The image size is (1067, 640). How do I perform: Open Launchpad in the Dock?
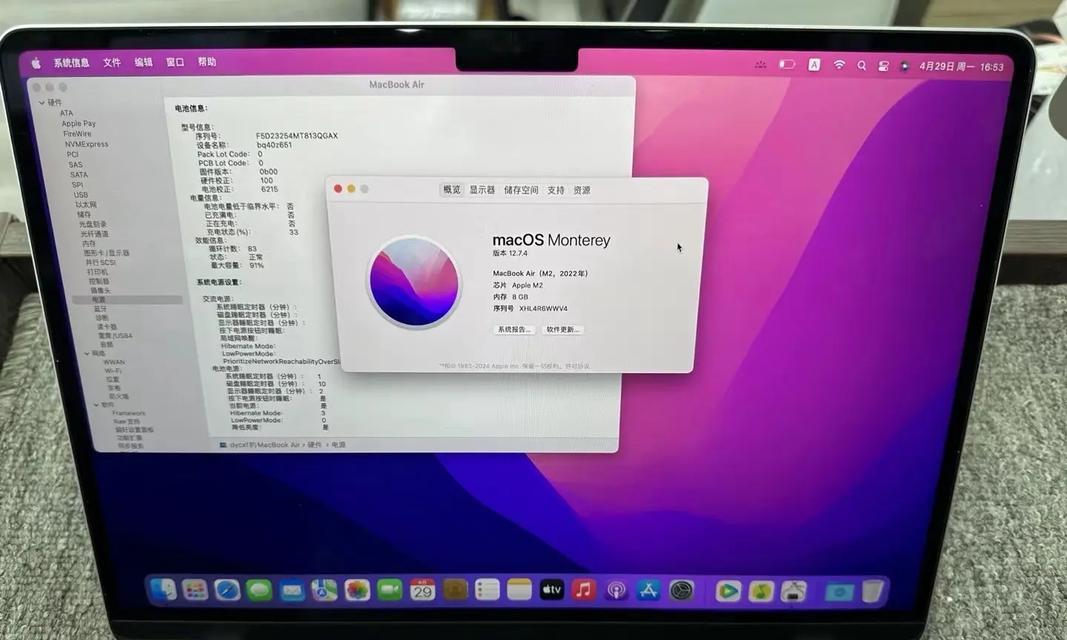(x=195, y=590)
